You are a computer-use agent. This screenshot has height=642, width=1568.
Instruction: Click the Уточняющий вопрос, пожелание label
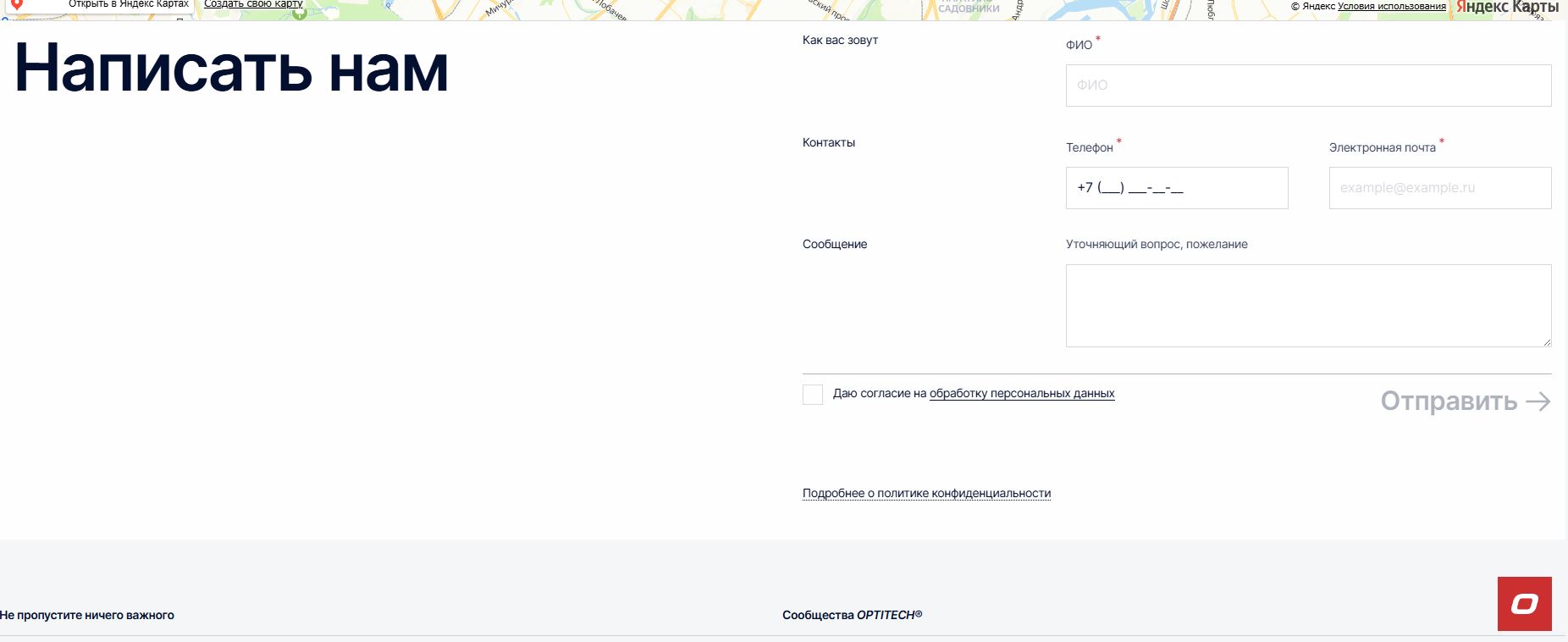point(1157,244)
